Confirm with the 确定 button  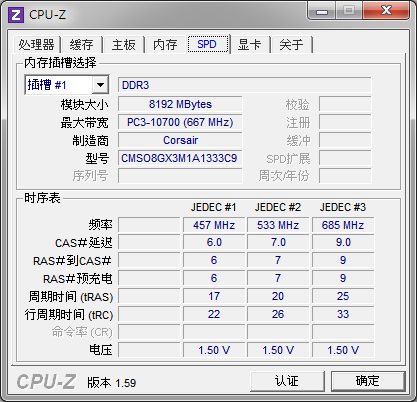point(368,381)
